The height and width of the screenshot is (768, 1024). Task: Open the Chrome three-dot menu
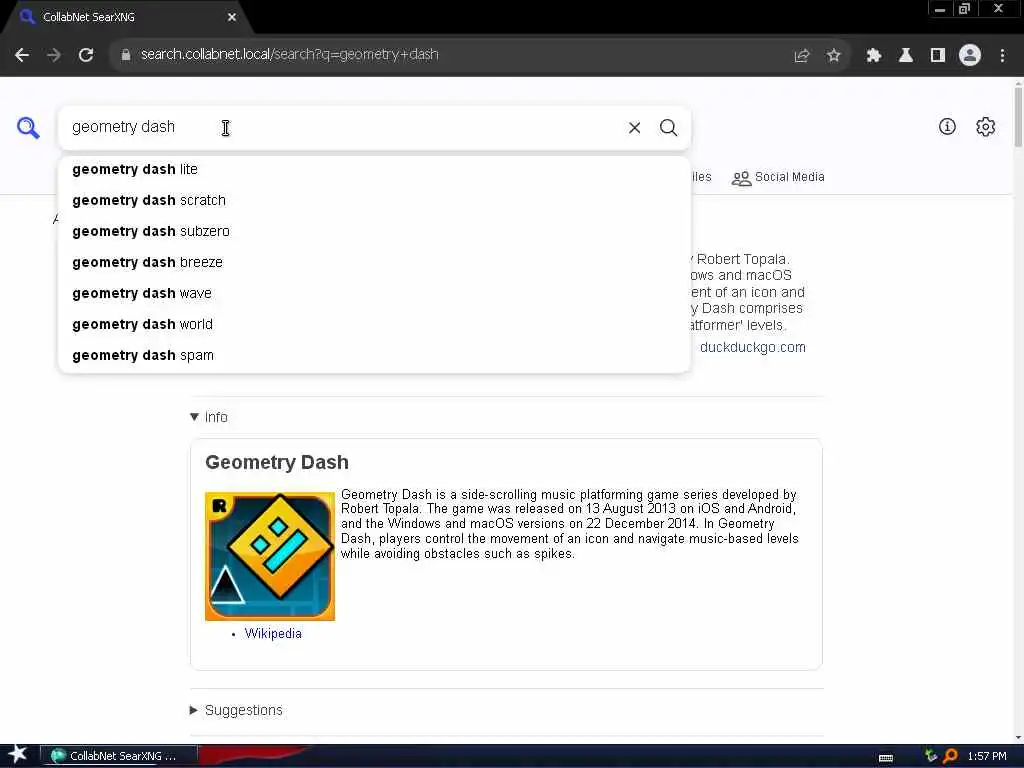[x=1002, y=56]
